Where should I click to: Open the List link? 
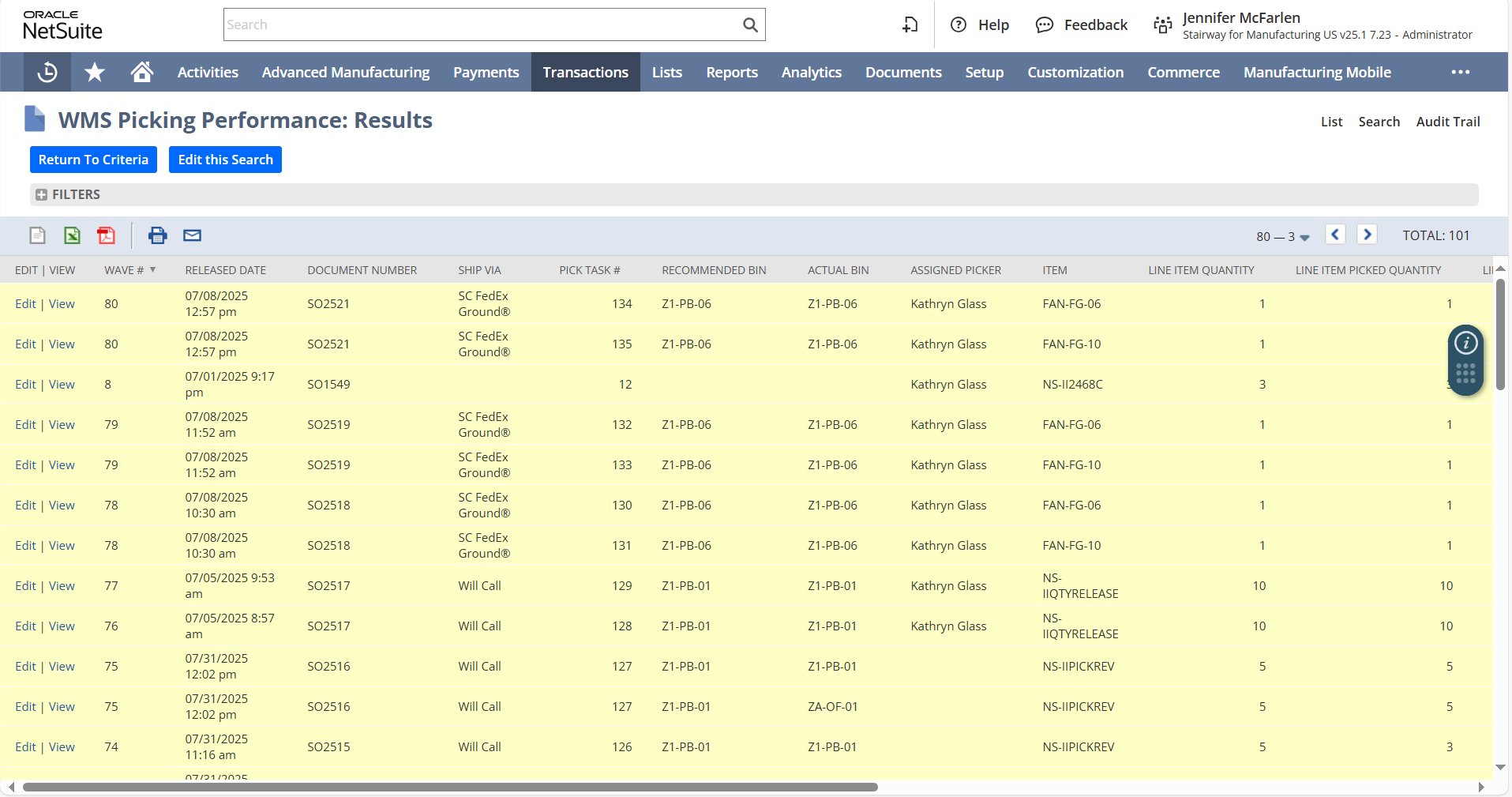1331,122
